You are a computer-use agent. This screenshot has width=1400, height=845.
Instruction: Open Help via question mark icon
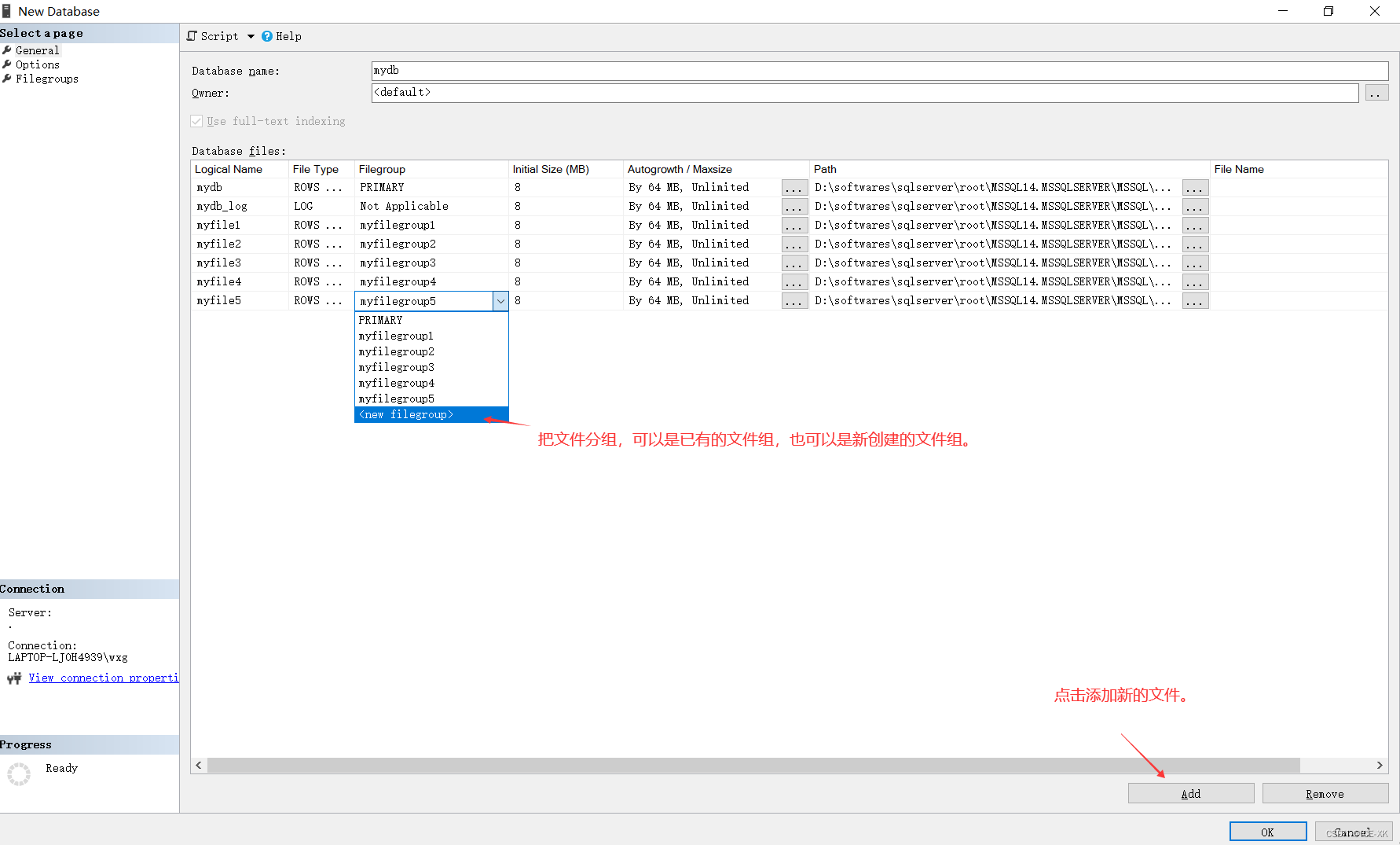pyautogui.click(x=267, y=36)
